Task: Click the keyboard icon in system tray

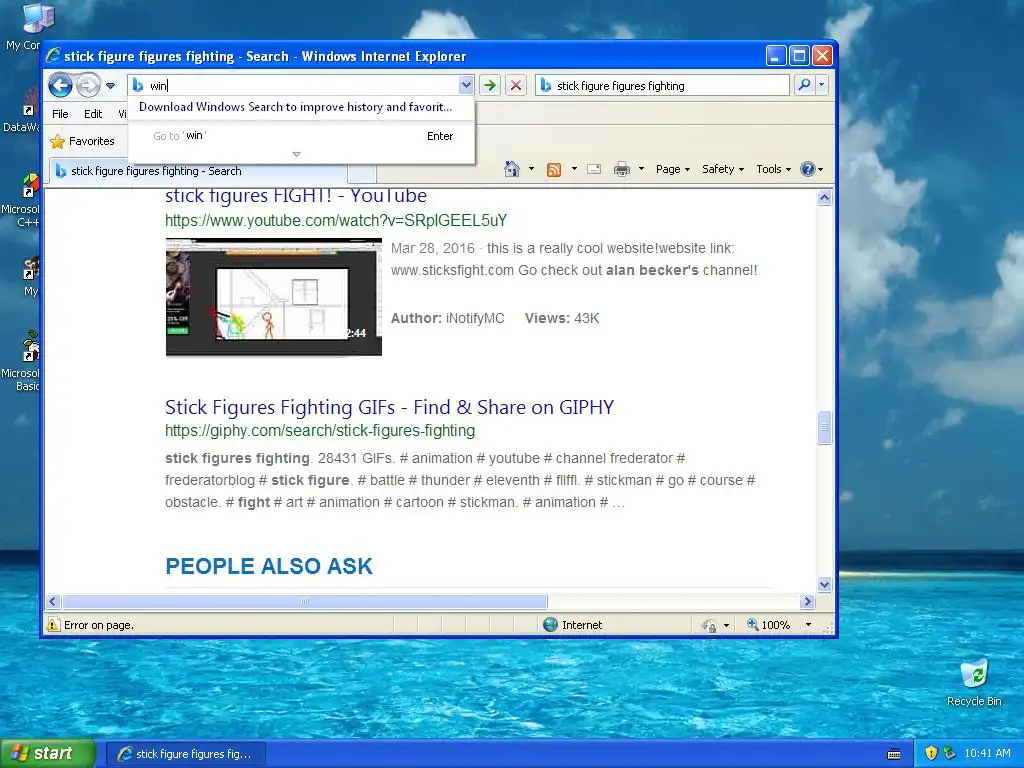Action: tap(894, 754)
